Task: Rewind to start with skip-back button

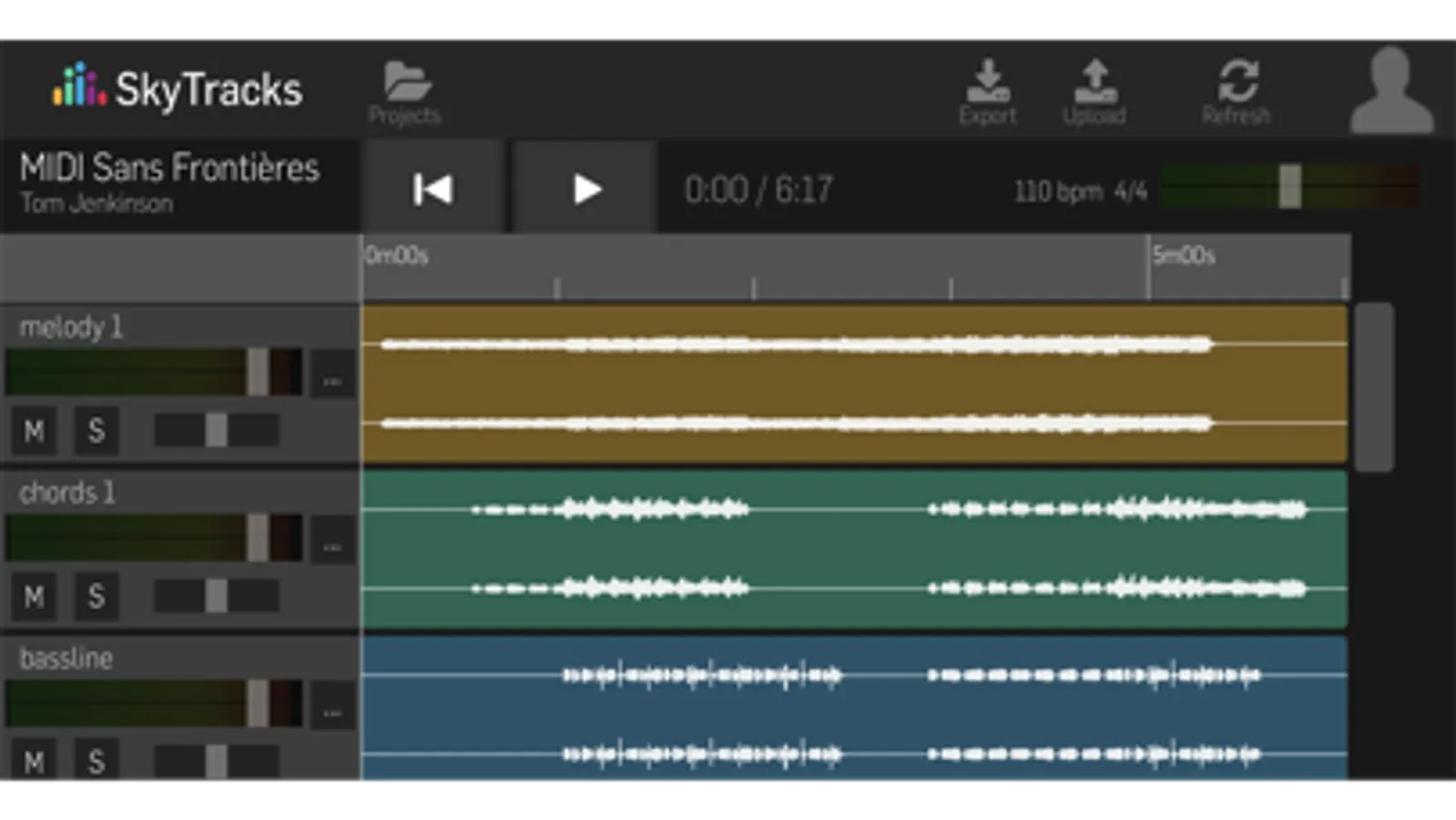Action: coord(433,189)
